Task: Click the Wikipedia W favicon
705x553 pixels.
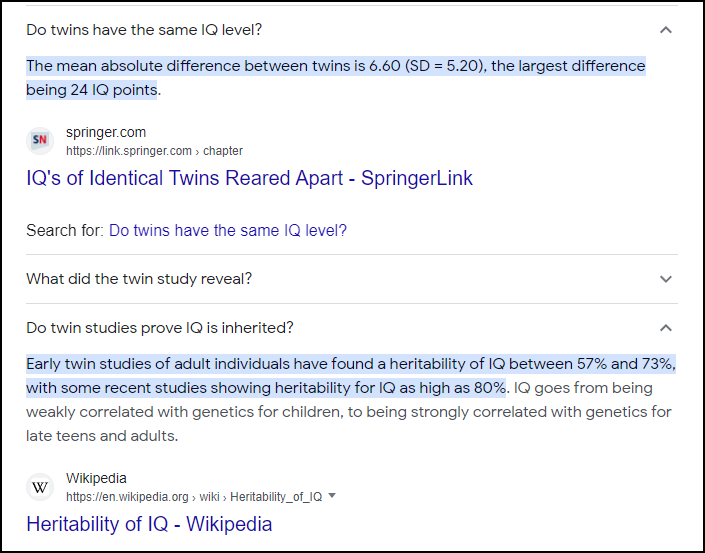Action: pyautogui.click(x=40, y=488)
